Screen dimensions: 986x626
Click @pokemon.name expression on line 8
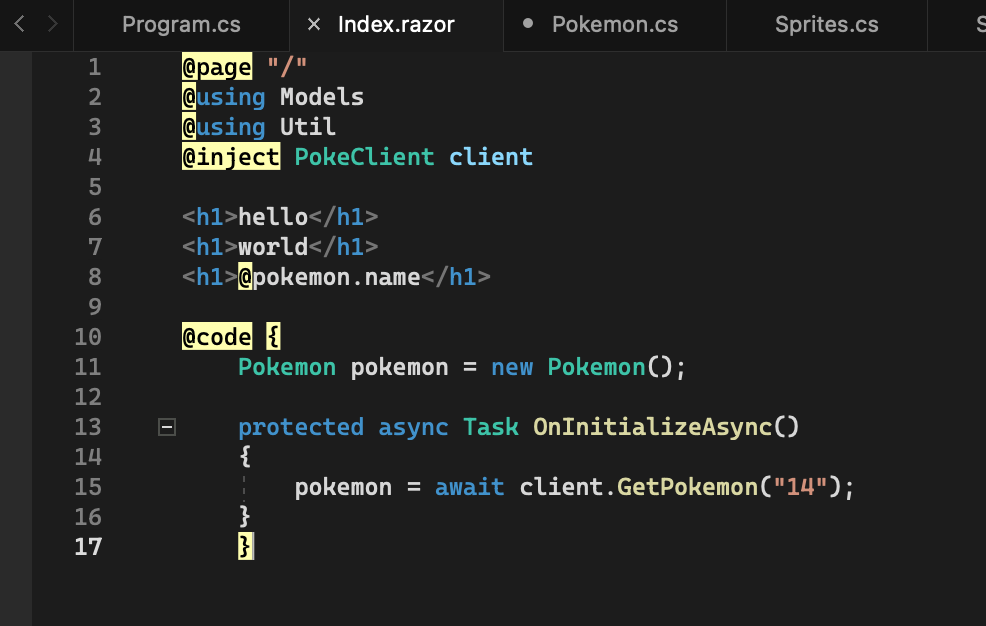point(329,277)
